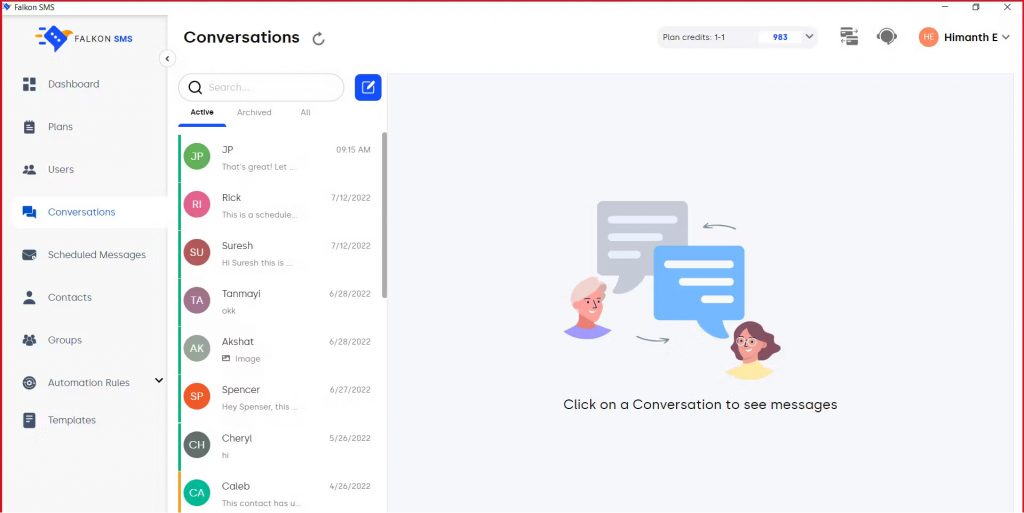Click the SP orange avatar
This screenshot has height=513, width=1024.
[197, 397]
